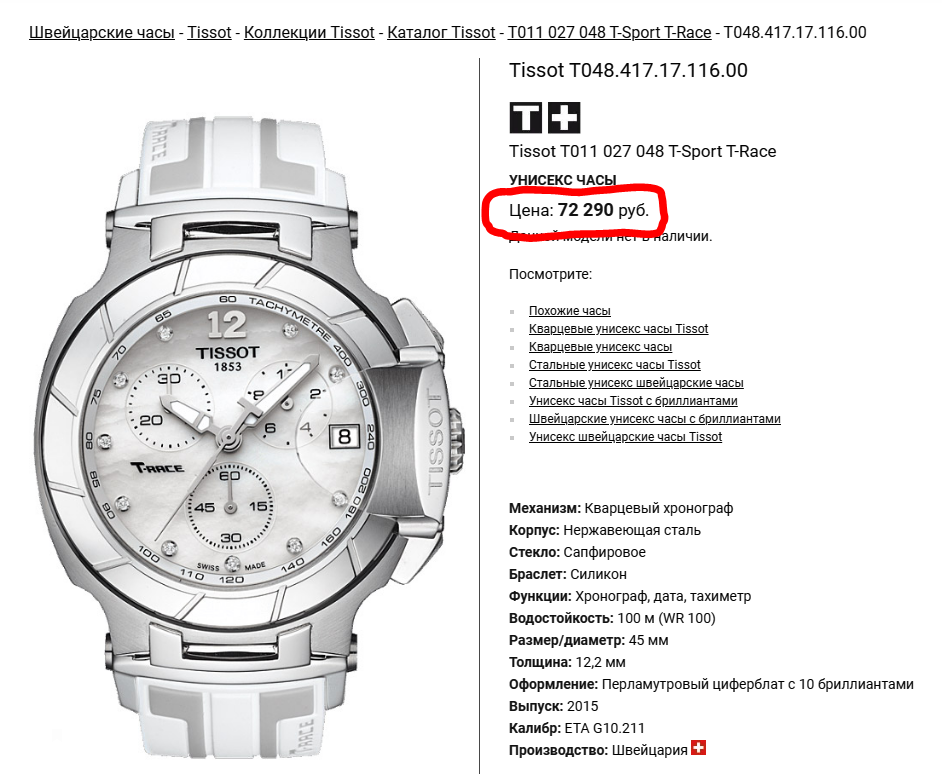Click the Tissot T logo icon
942x774 pixels.
tap(526, 117)
